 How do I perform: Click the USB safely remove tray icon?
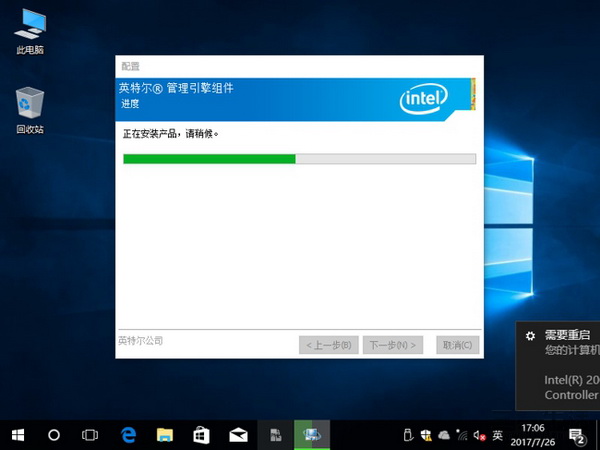pos(408,435)
